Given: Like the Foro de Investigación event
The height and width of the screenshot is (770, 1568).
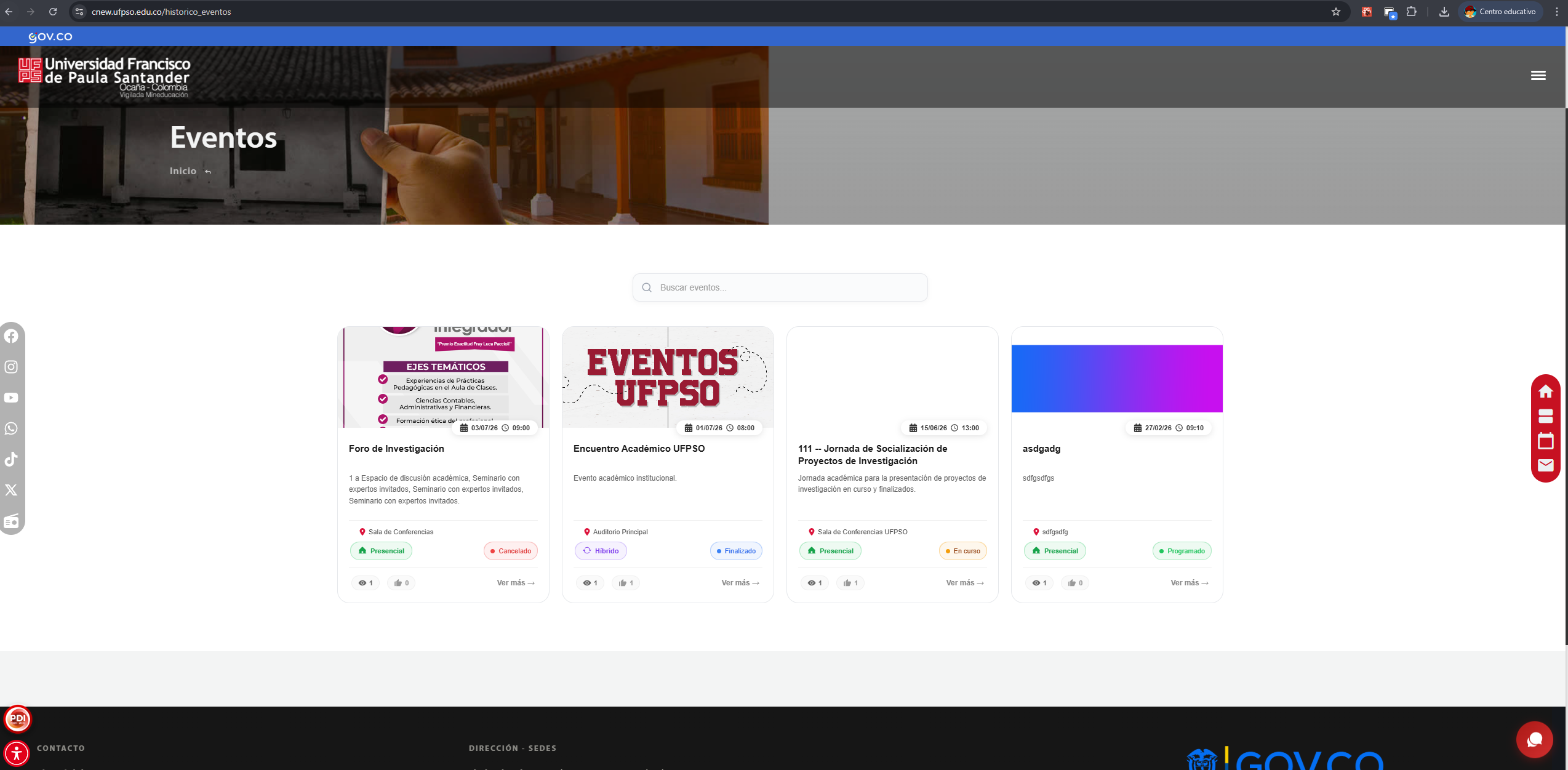Looking at the screenshot, I should 401,583.
